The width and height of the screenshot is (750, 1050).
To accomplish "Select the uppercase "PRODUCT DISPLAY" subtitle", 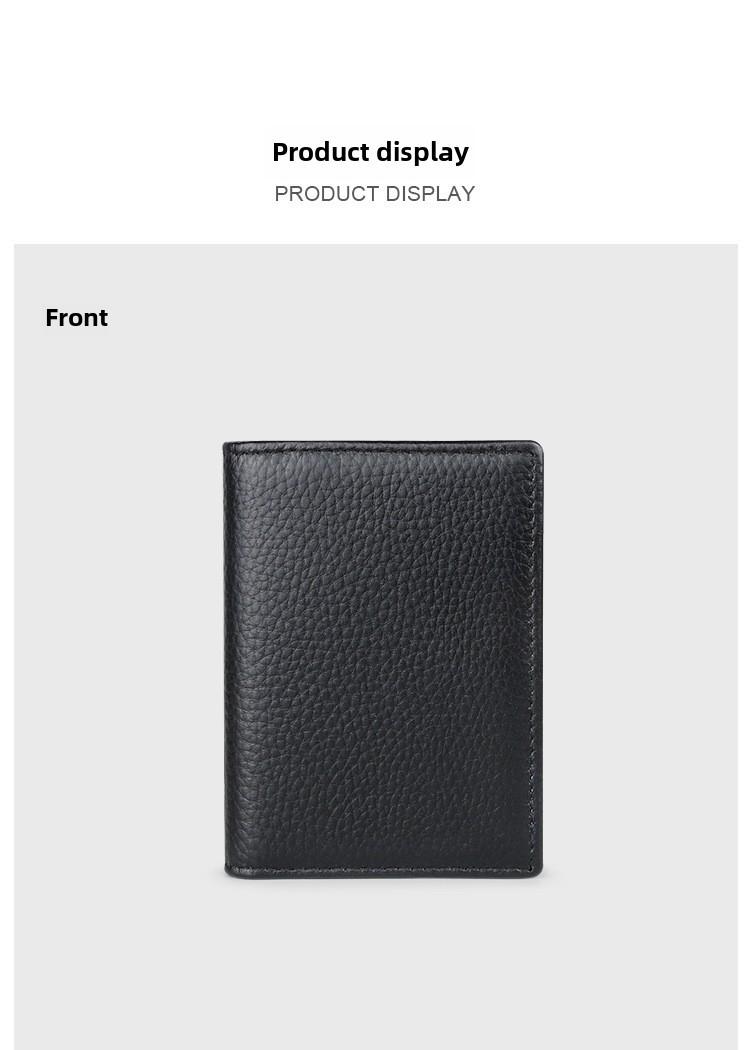I will 374,194.
